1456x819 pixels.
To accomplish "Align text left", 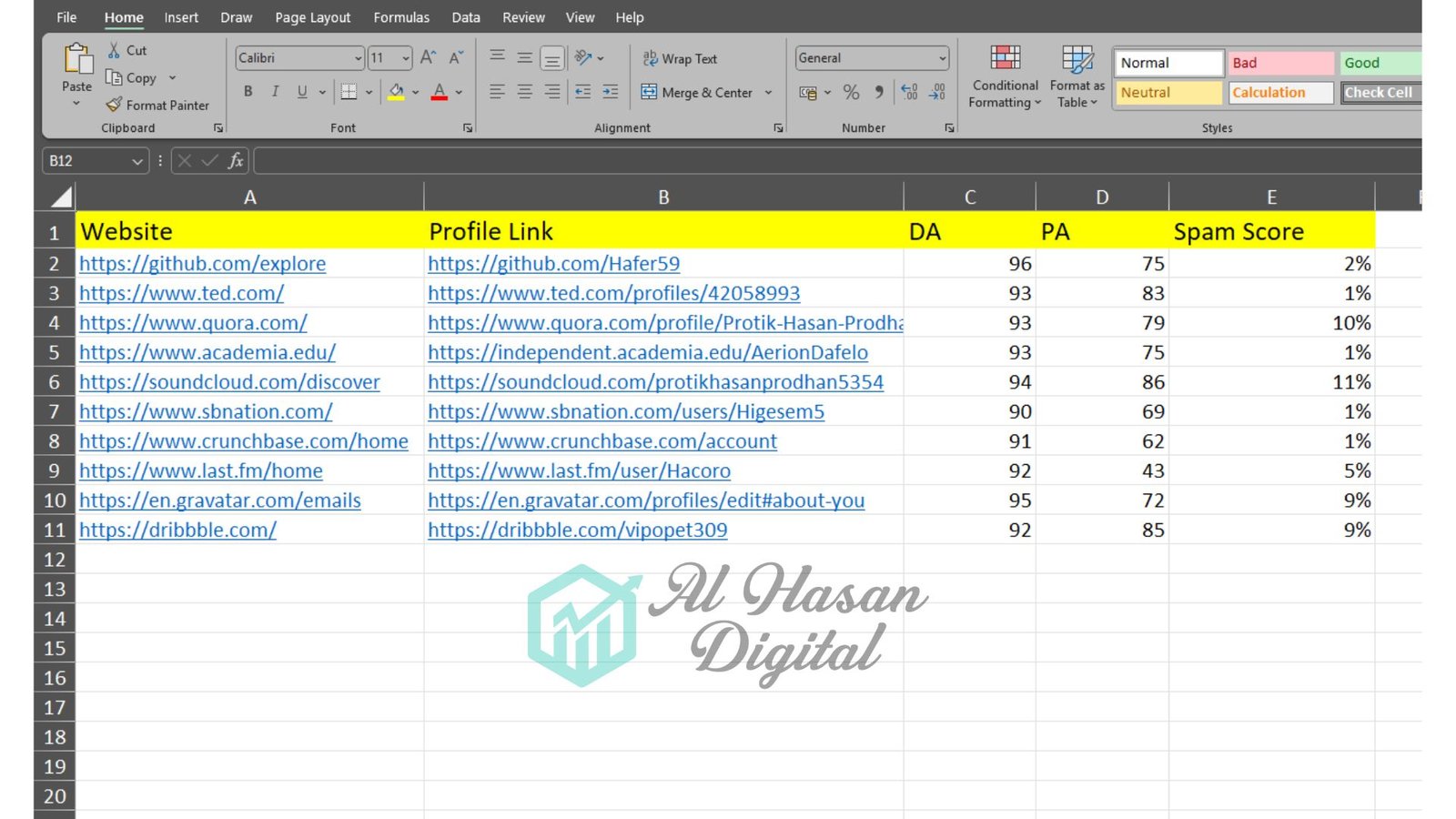I will pos(497,92).
